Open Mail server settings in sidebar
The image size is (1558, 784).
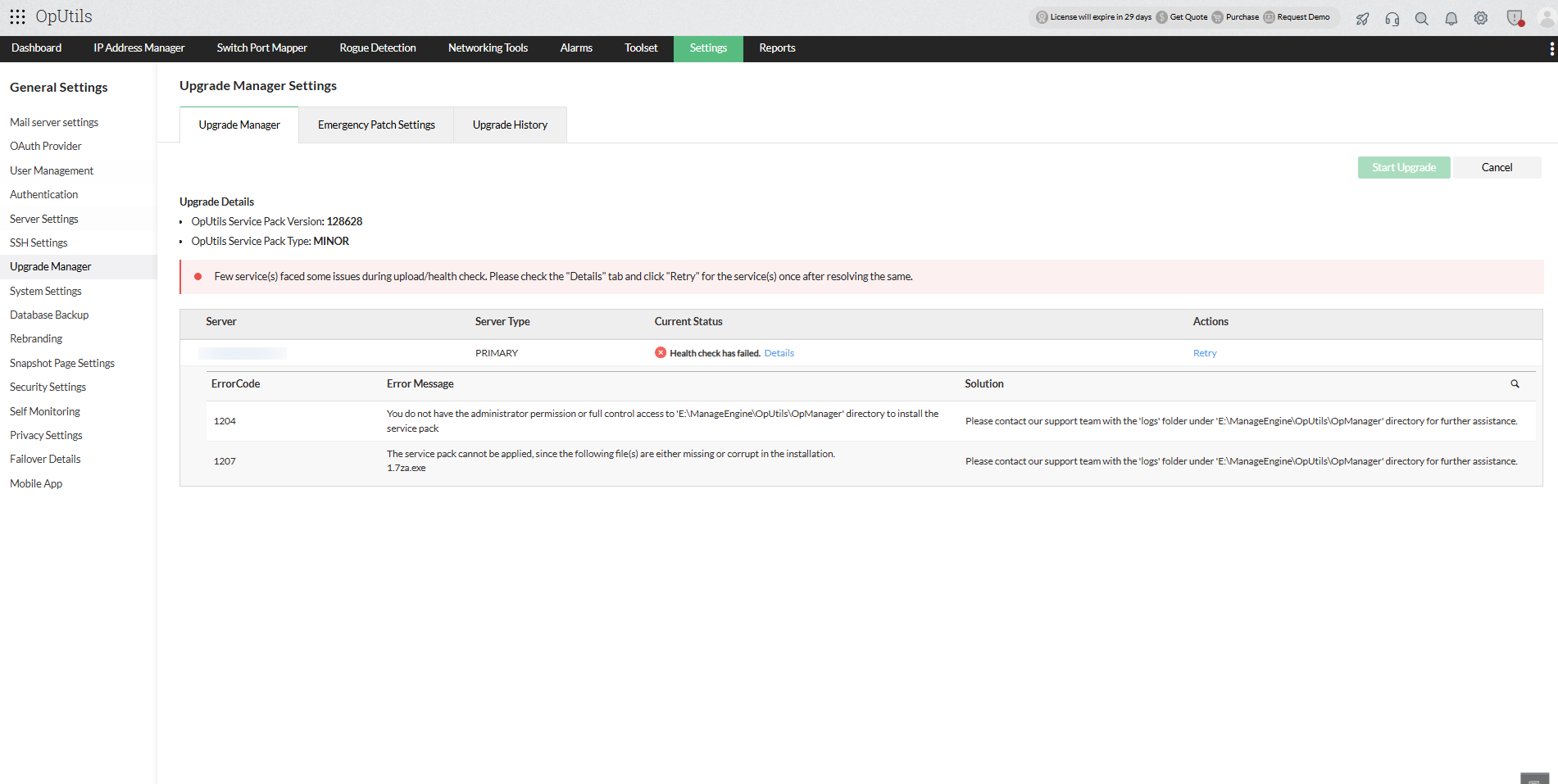(54, 122)
